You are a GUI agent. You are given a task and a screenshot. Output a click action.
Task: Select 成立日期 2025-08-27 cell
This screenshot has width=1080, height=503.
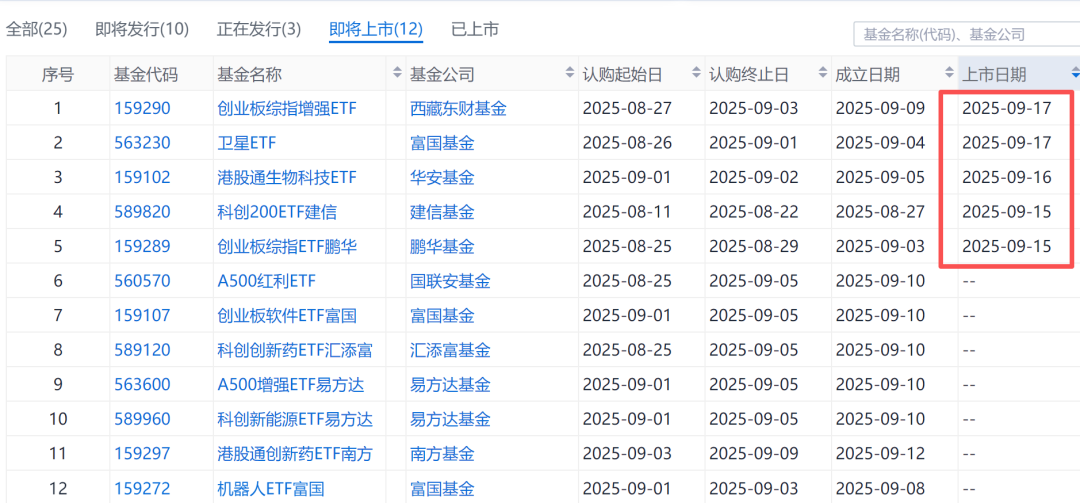[880, 212]
